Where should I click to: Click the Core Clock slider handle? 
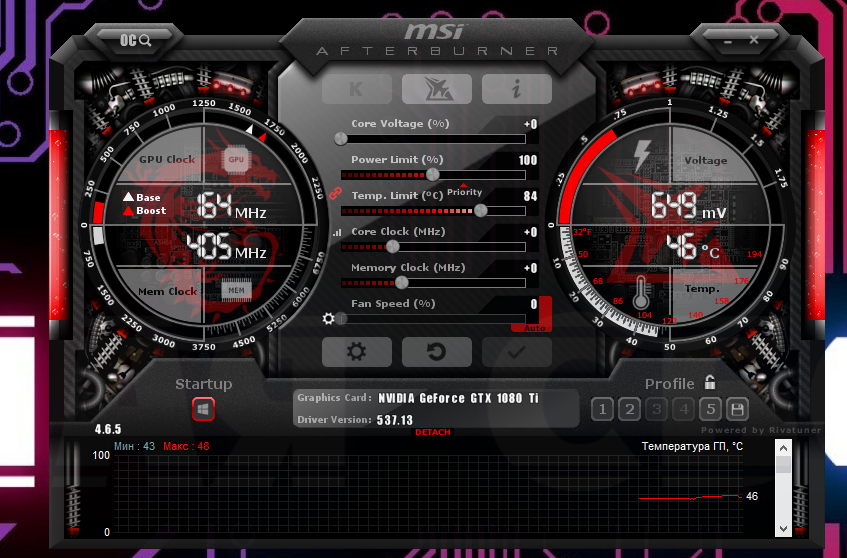(x=393, y=247)
